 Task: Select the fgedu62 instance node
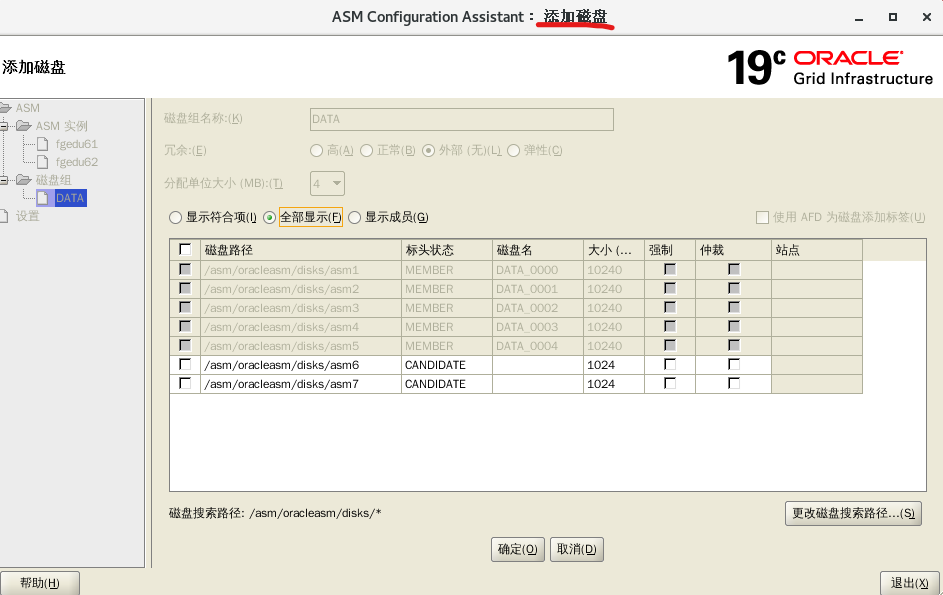[76, 162]
